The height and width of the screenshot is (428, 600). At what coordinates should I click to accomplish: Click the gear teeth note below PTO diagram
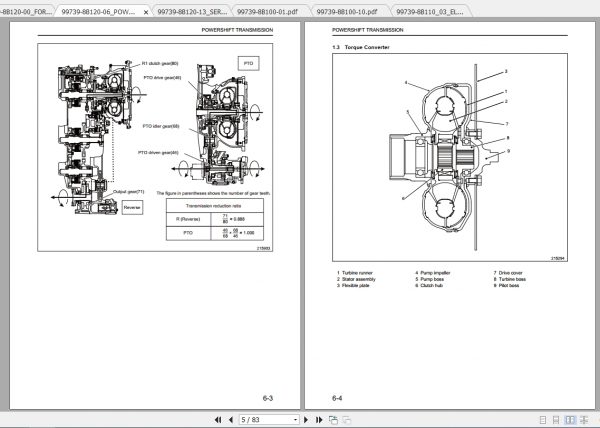[x=213, y=193]
